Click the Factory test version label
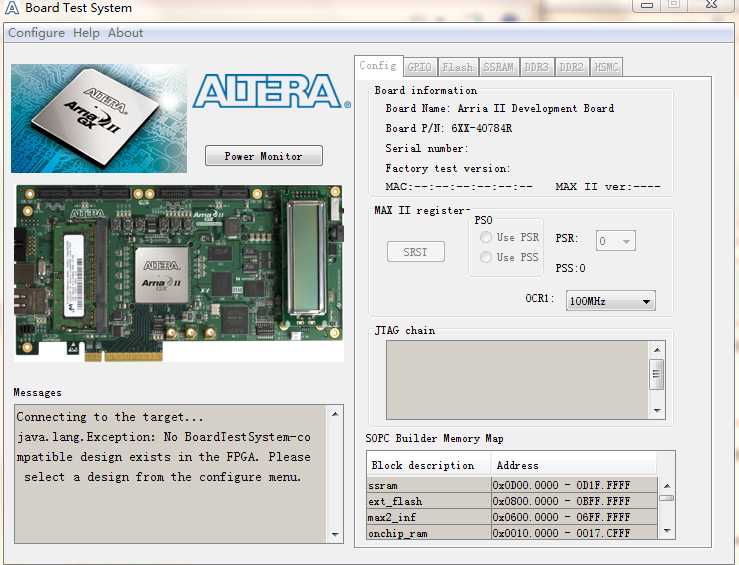The width and height of the screenshot is (739, 565). (448, 168)
